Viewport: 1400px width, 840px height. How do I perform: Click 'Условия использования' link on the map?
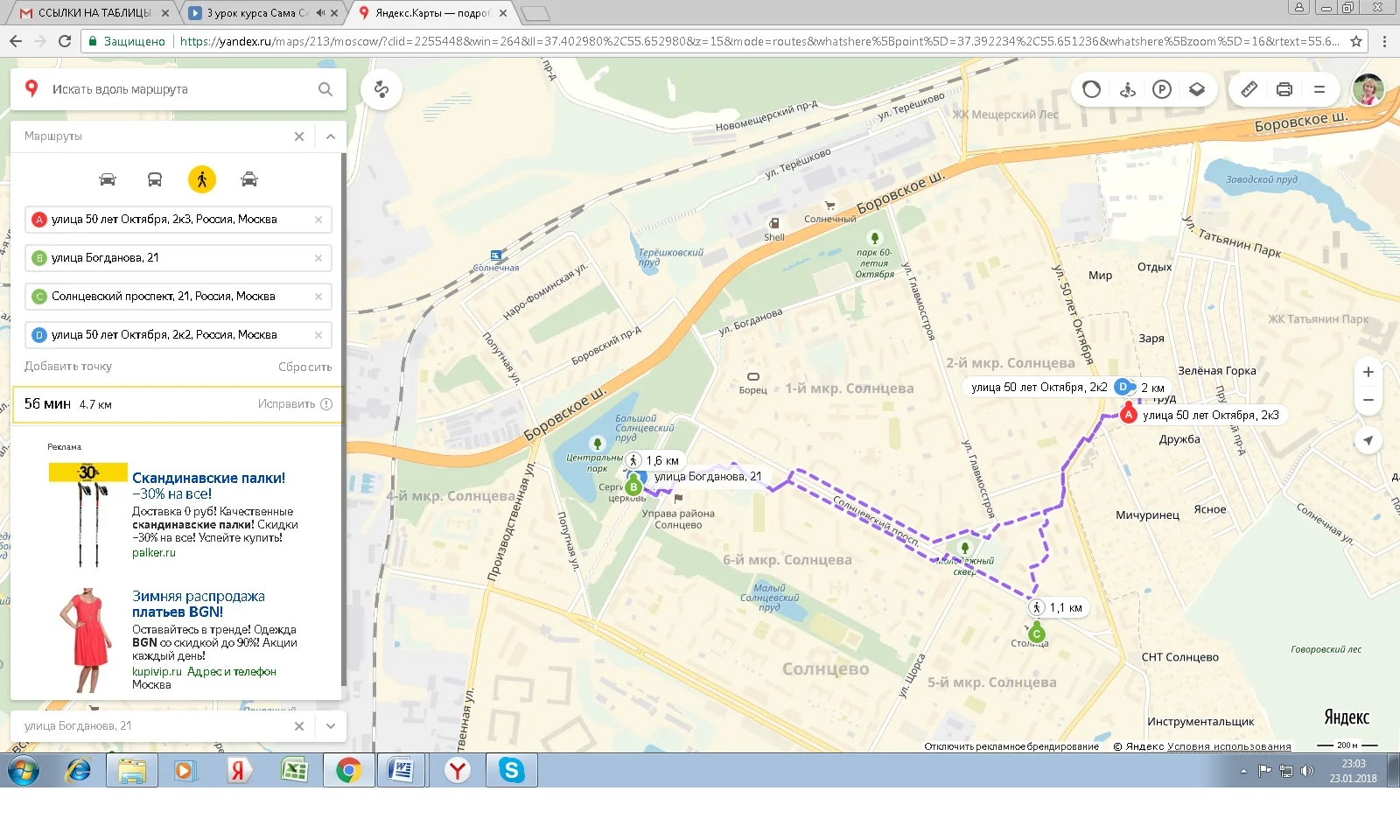[1229, 746]
